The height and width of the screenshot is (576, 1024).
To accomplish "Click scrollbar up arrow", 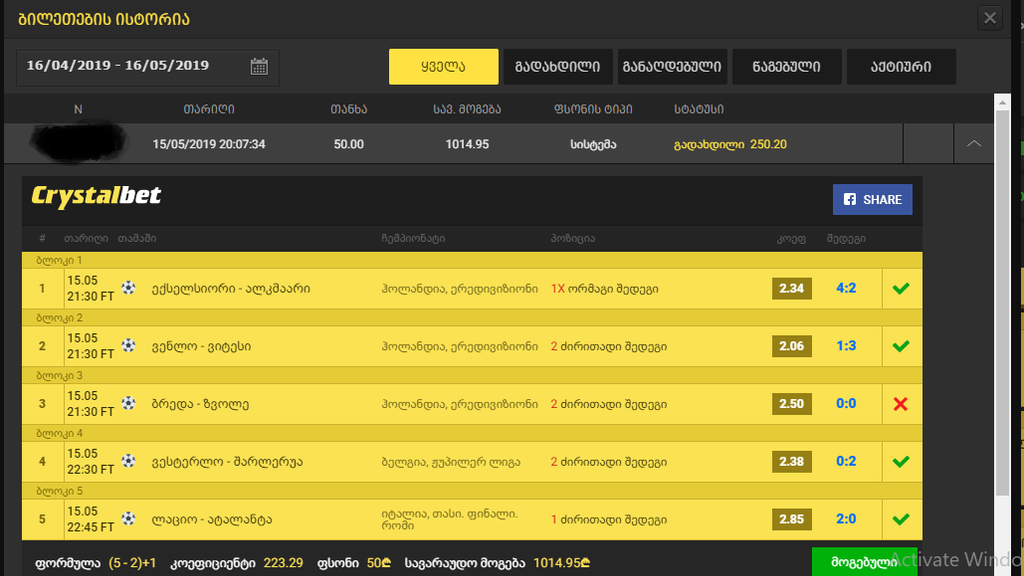I will [1002, 103].
